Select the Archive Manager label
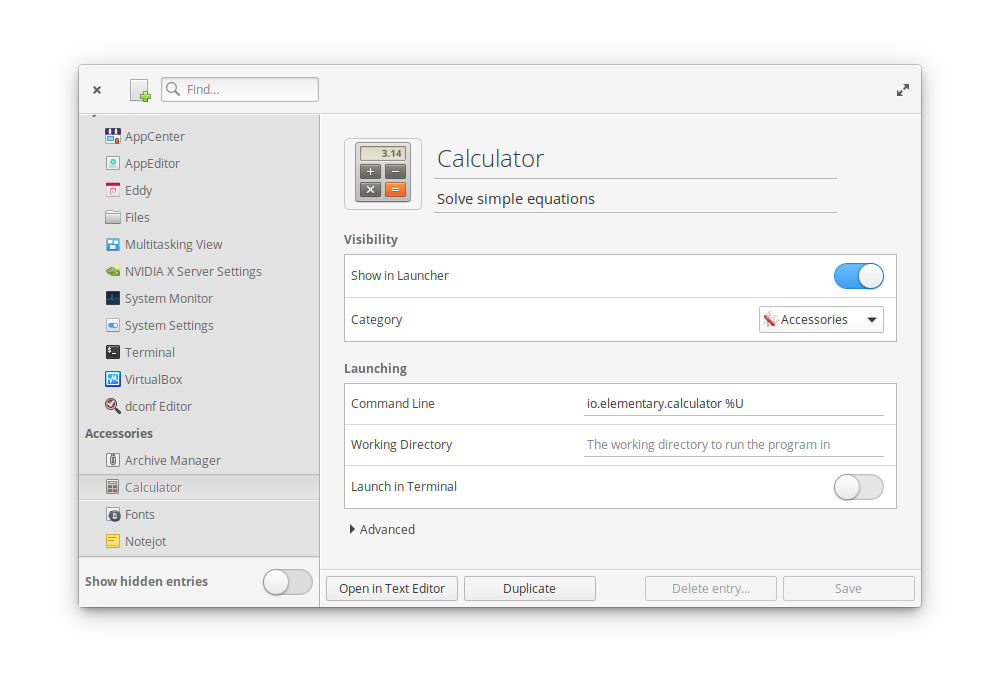Viewport: 1000px width, 700px height. (x=173, y=460)
